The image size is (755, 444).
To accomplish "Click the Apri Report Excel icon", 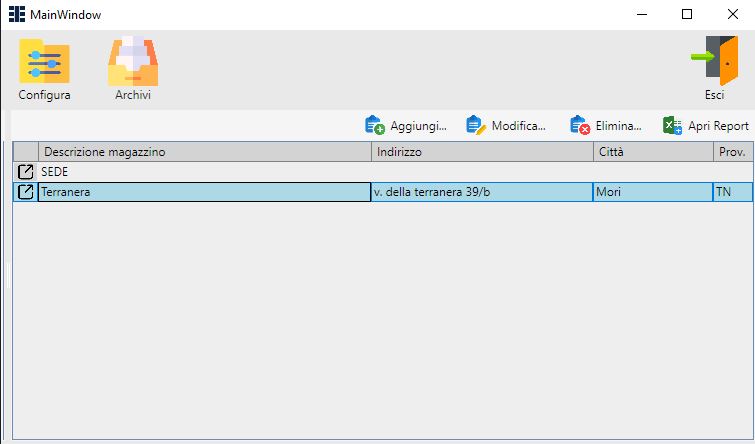I will (672, 126).
